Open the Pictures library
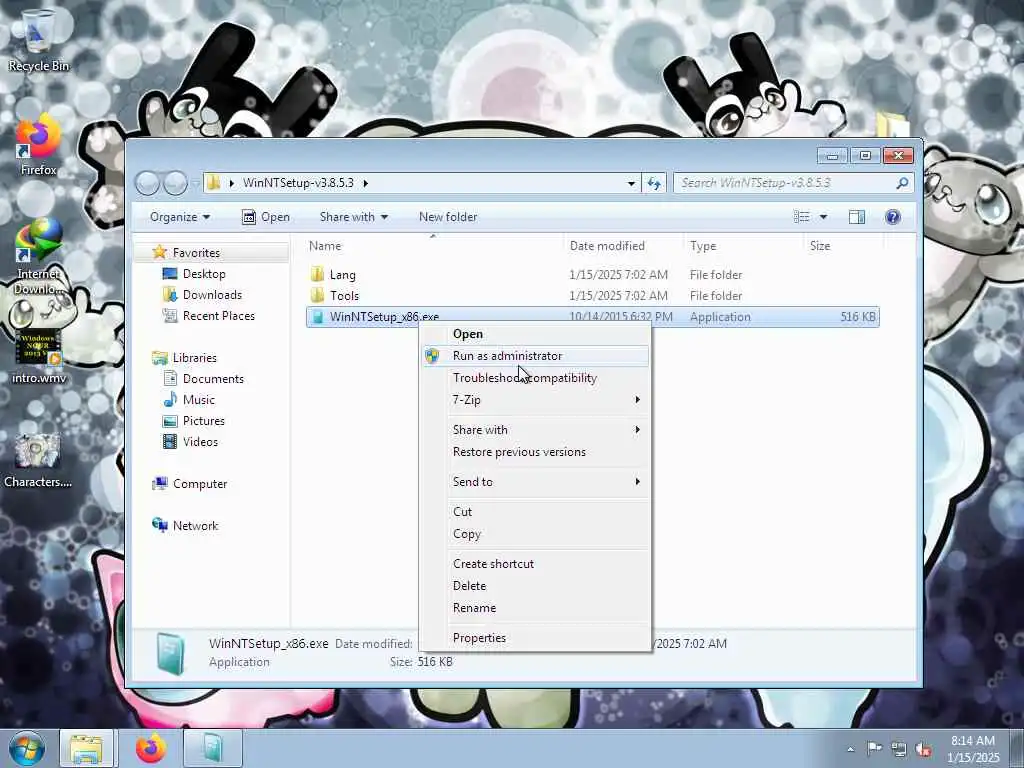This screenshot has height=768, width=1024. click(203, 421)
